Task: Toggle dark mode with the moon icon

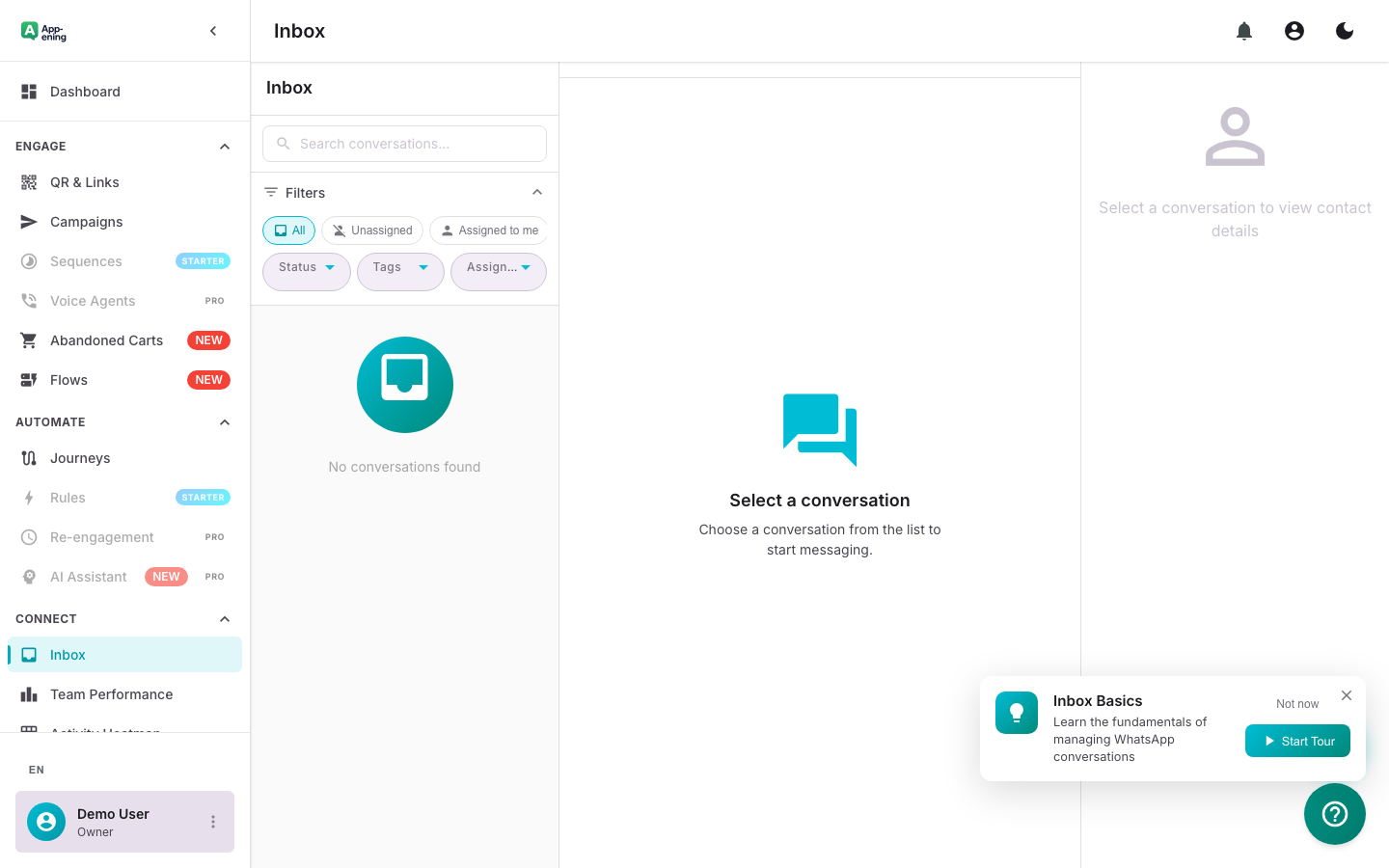Action: click(1344, 30)
